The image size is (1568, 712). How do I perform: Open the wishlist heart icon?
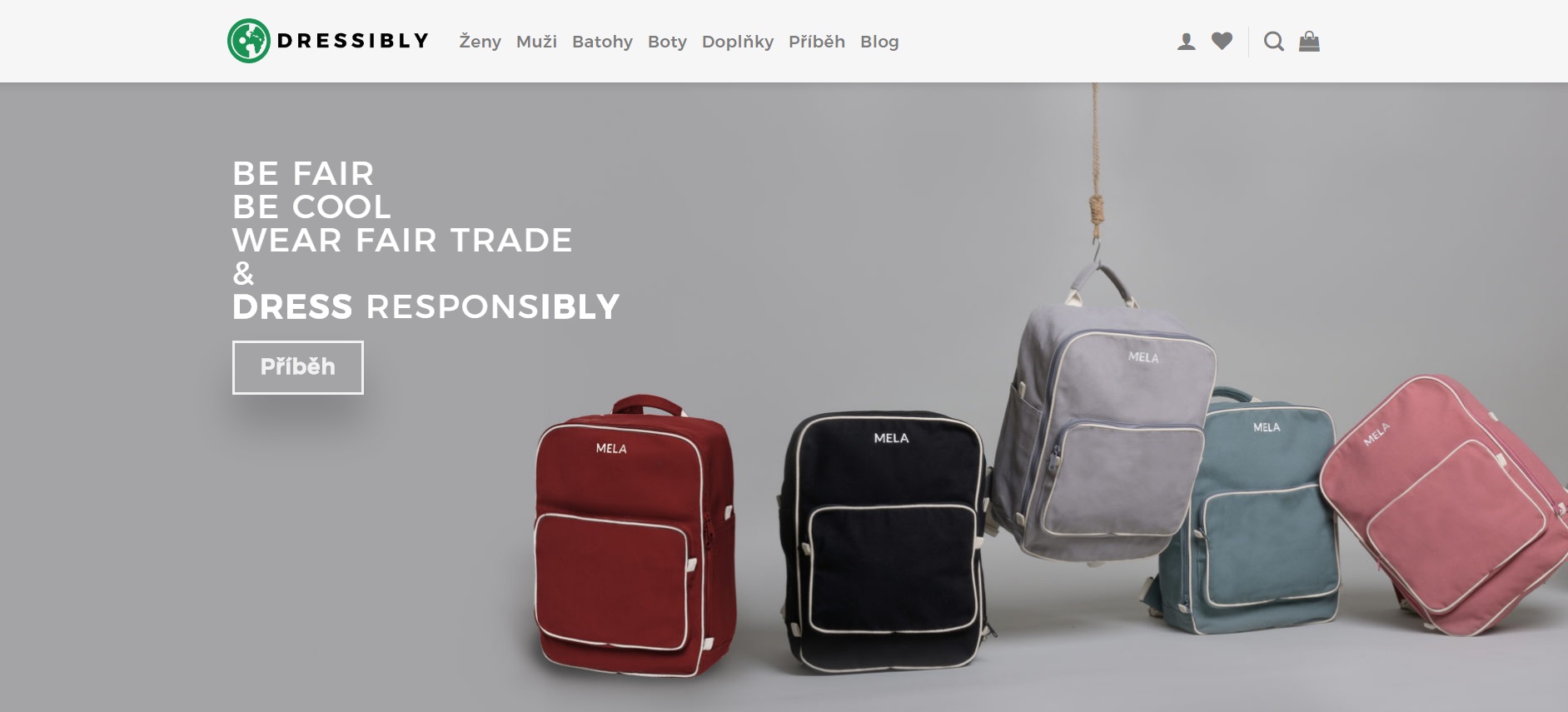pos(1222,41)
